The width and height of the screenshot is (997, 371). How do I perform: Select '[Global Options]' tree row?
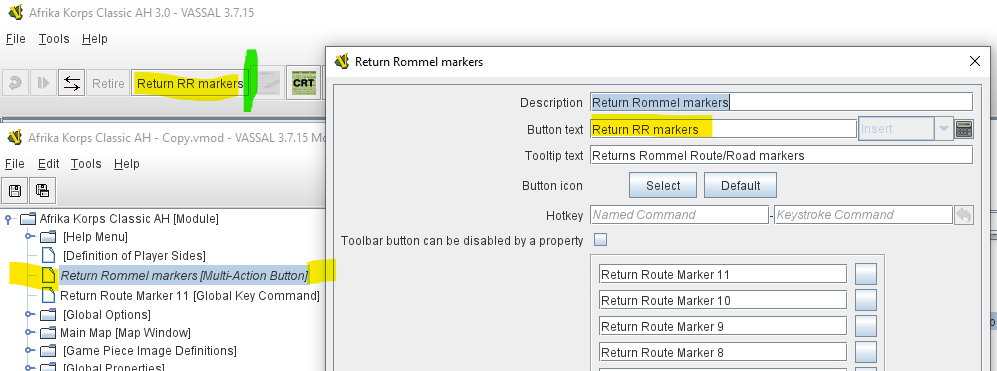106,314
